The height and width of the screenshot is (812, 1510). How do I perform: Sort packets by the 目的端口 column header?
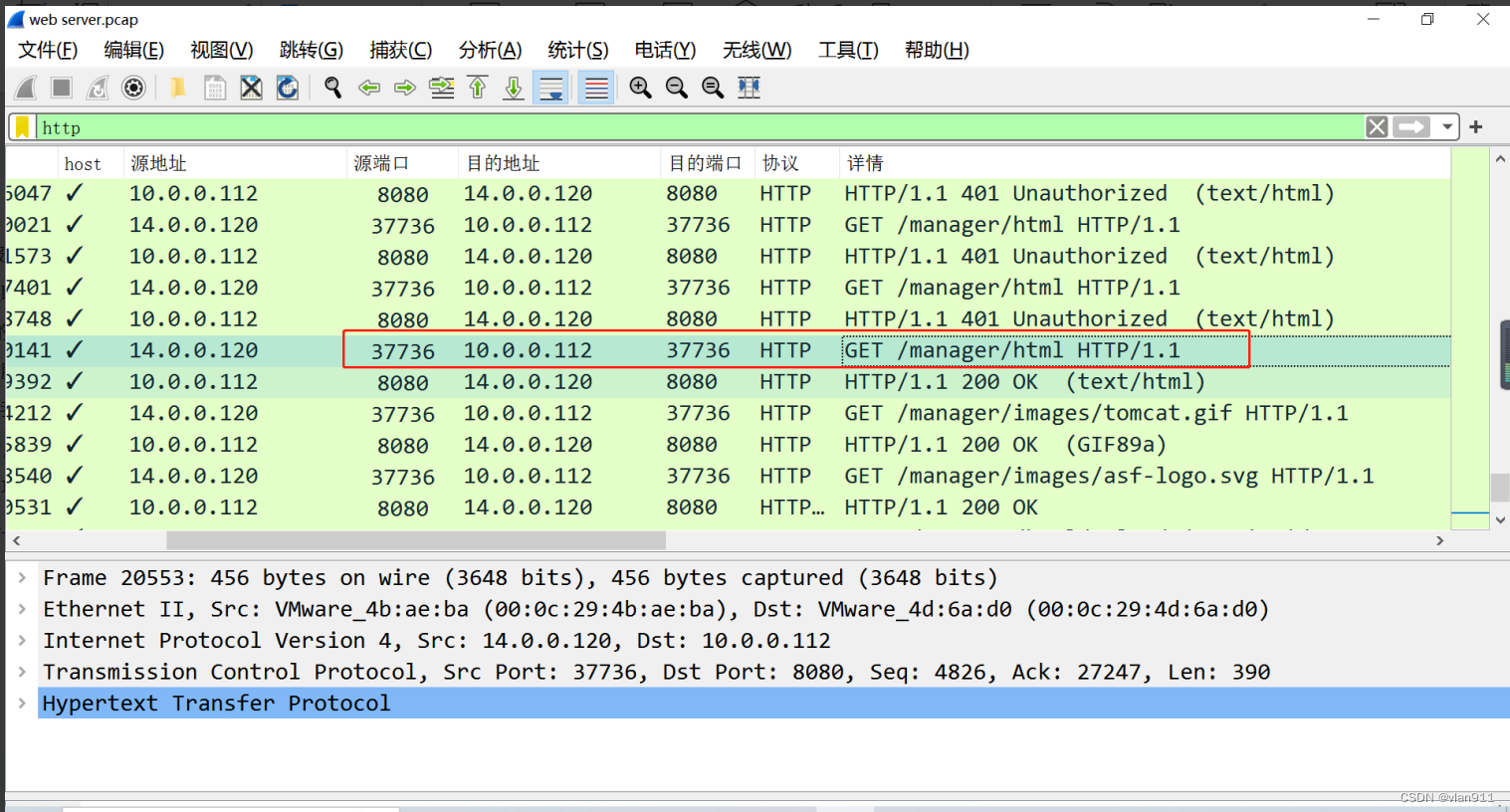[x=708, y=163]
